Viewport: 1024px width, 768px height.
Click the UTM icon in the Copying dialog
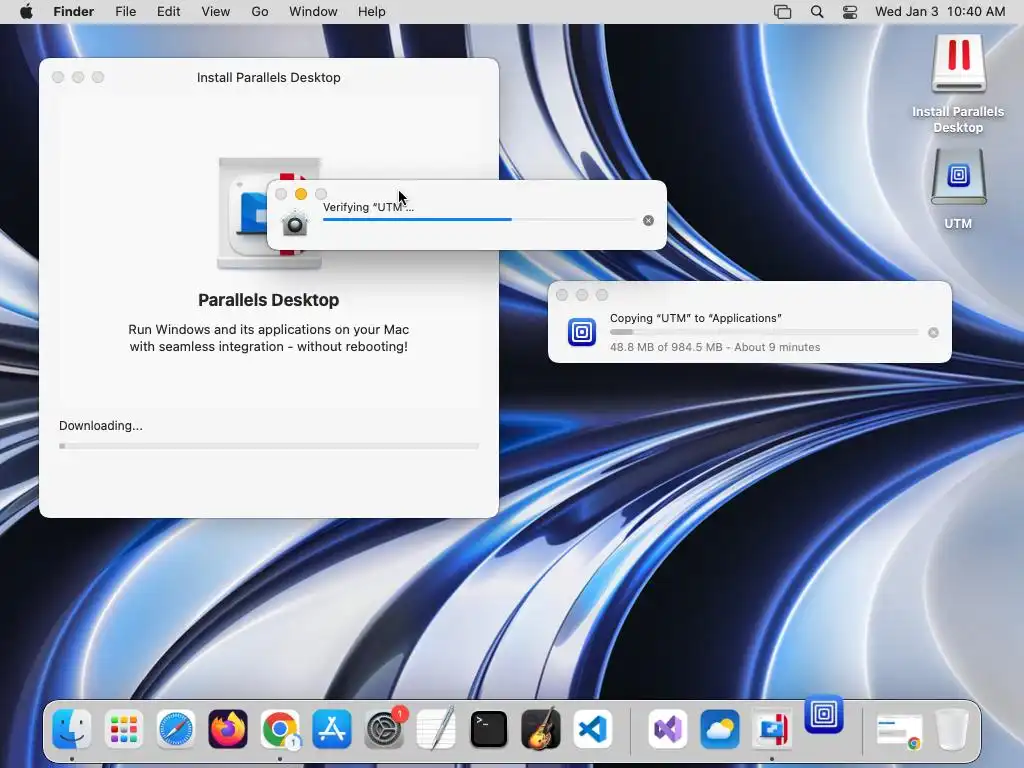[x=581, y=332]
